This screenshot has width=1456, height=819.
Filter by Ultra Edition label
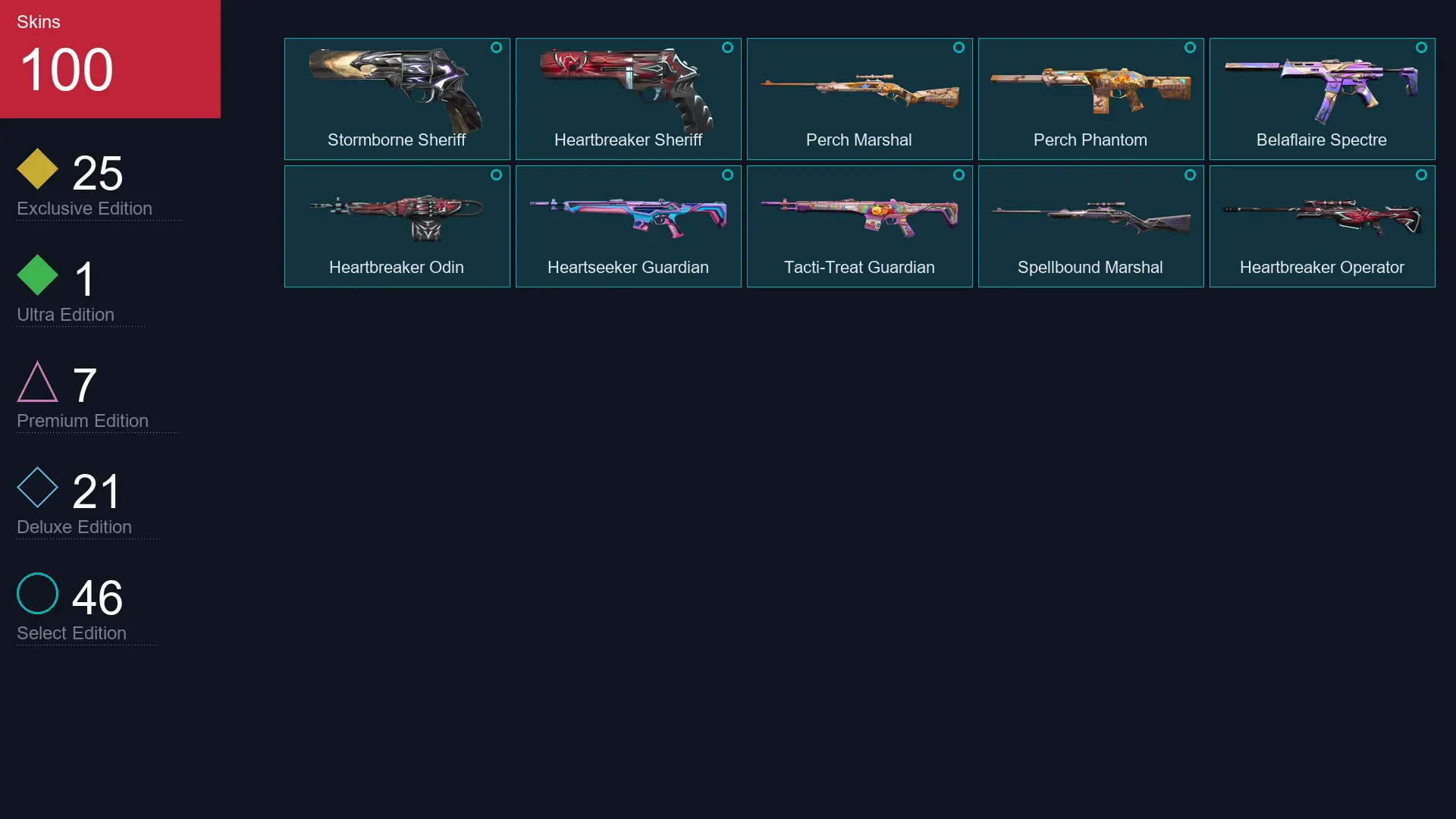pos(65,314)
